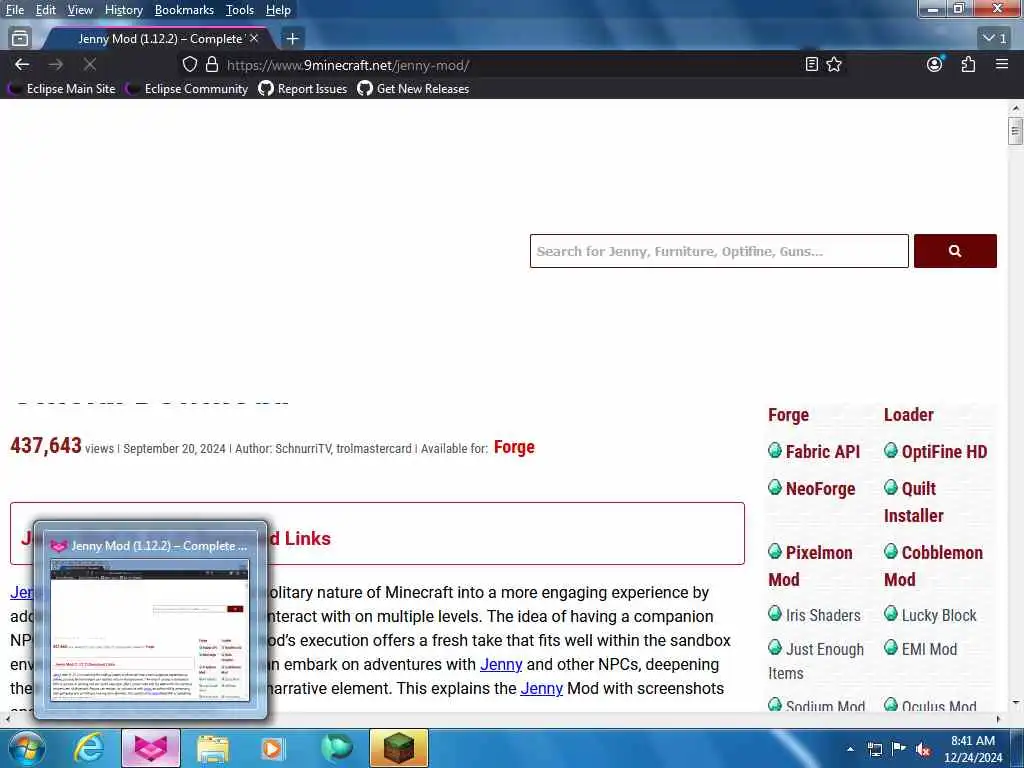
Task: Open the hamburger application menu
Action: [x=1002, y=64]
